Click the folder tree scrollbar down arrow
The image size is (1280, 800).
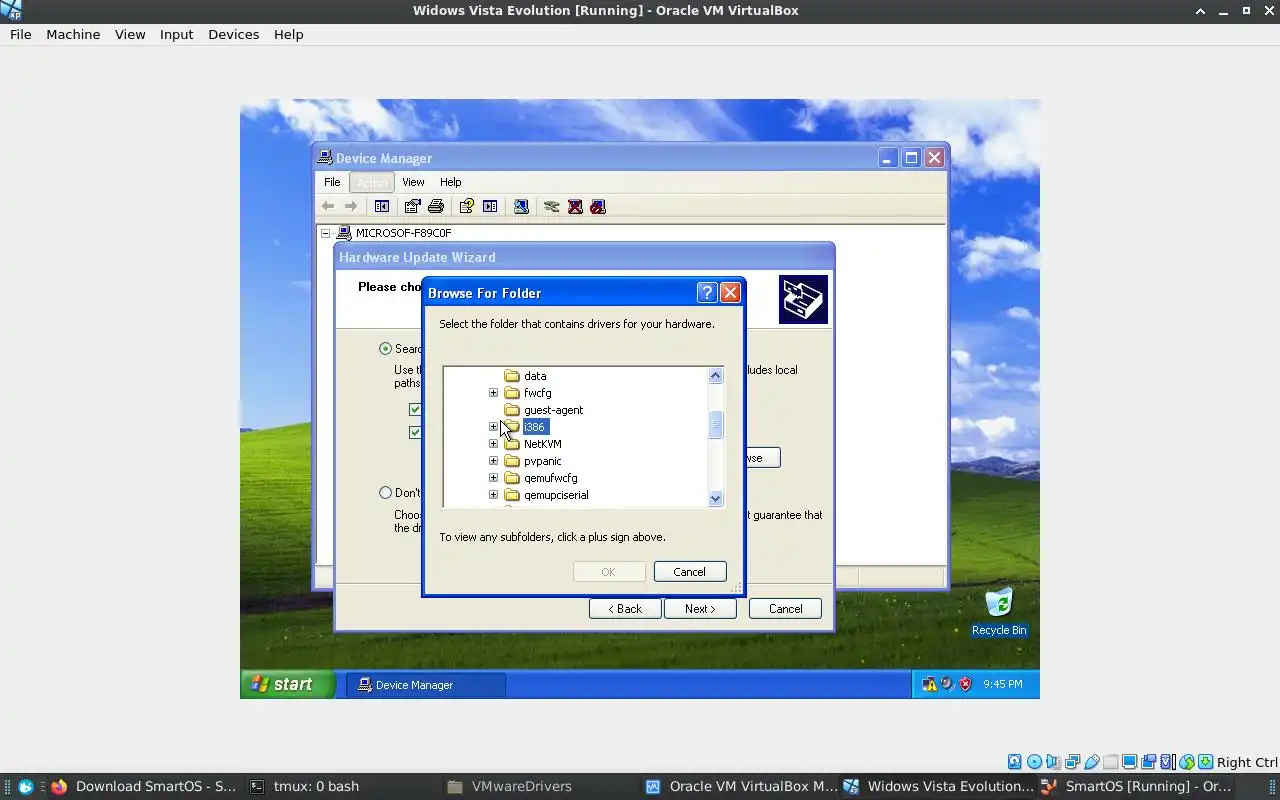pos(715,498)
